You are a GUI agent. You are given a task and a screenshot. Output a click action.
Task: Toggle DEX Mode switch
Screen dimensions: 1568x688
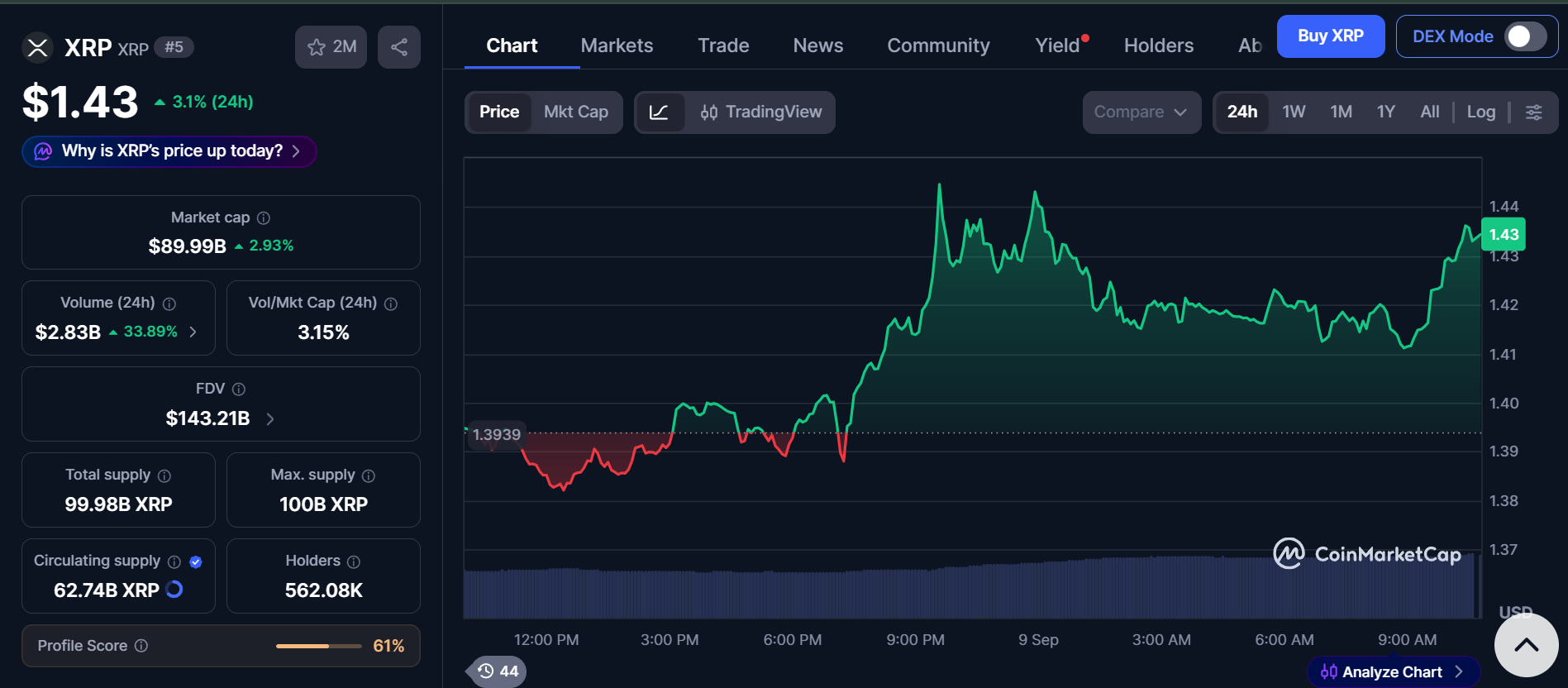1525,36
